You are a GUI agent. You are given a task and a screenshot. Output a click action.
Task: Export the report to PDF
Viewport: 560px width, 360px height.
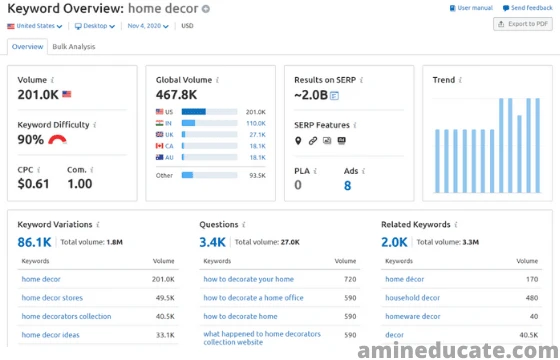pos(523,24)
